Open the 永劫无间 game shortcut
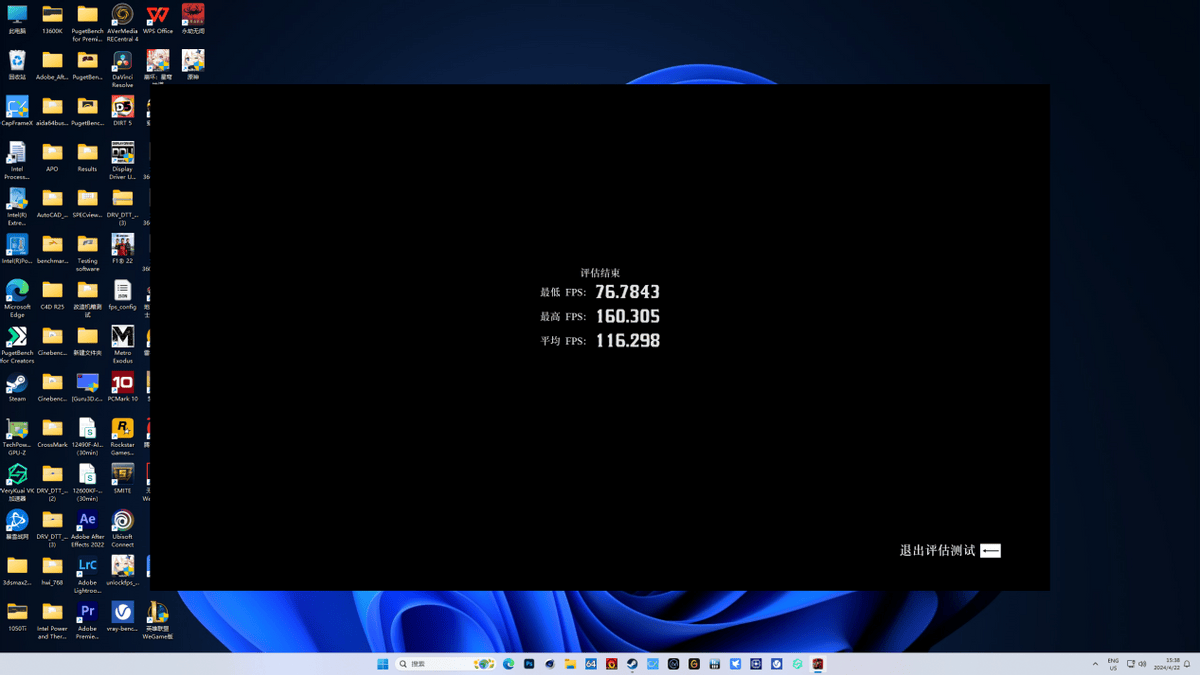 193,20
